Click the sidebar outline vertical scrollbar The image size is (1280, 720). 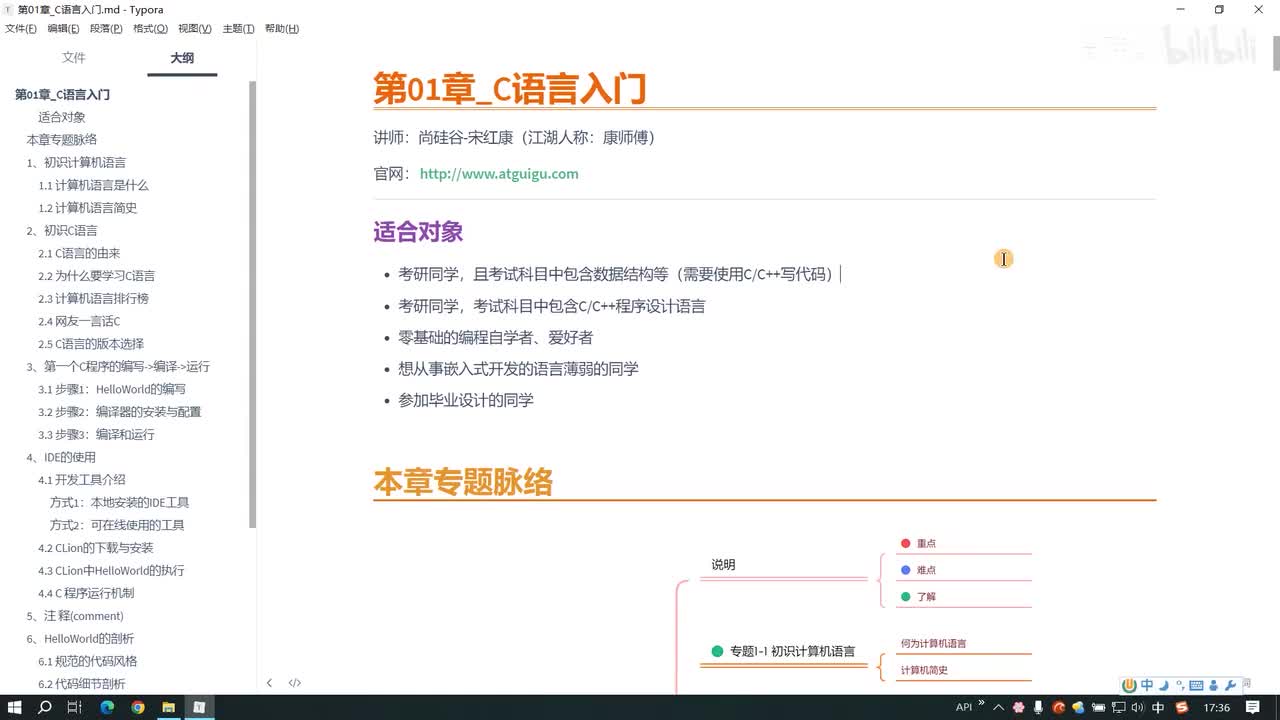pyautogui.click(x=253, y=304)
